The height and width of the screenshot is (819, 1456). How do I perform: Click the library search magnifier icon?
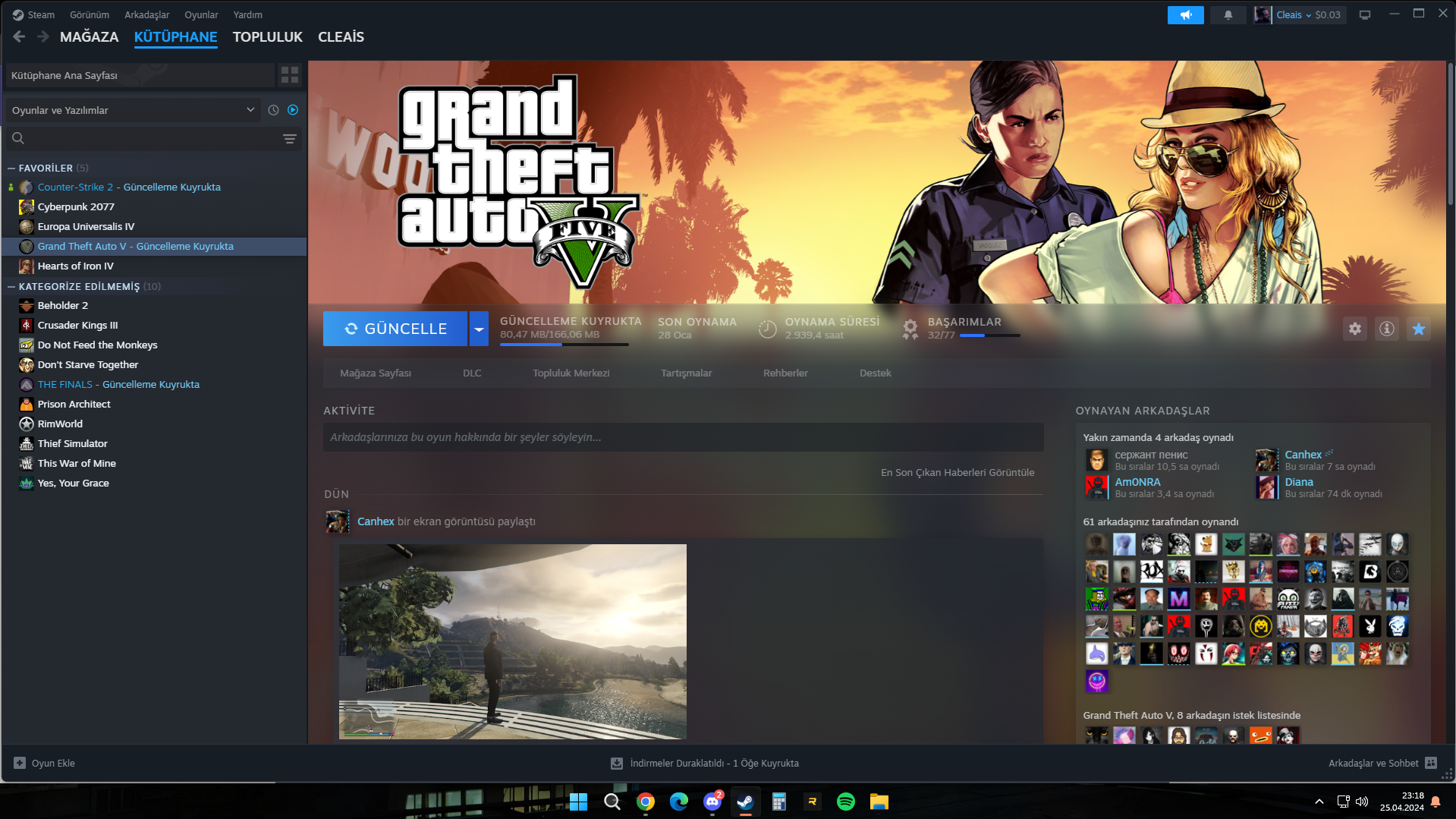click(x=18, y=138)
